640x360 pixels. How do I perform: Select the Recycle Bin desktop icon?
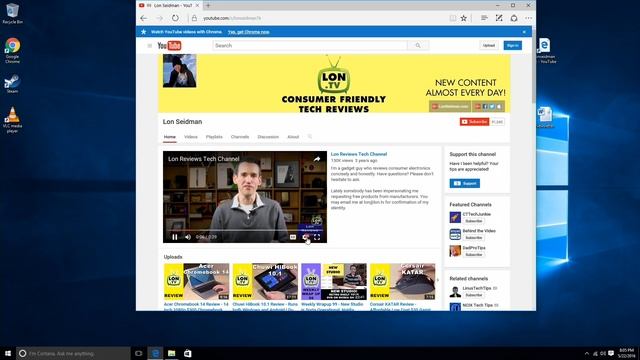[x=12, y=13]
